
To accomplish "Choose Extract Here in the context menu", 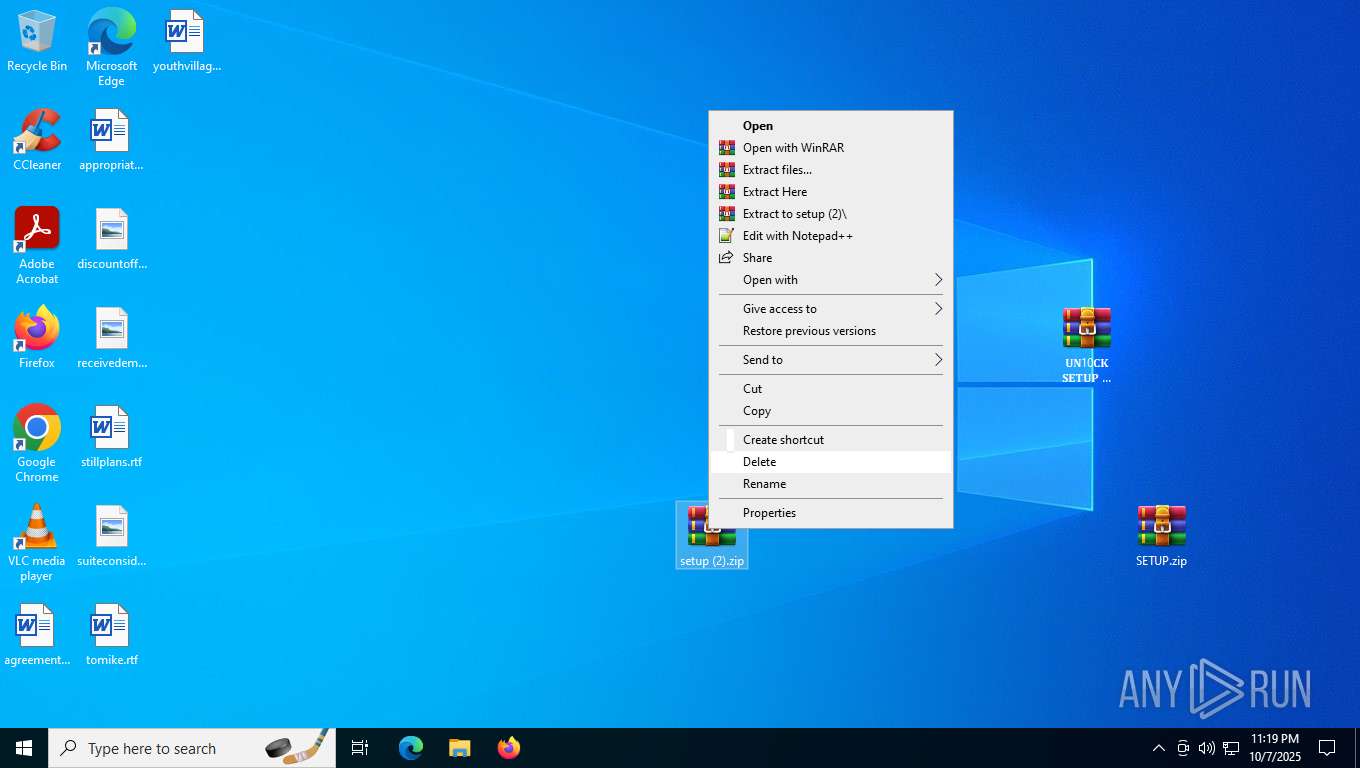I will 831,192.
